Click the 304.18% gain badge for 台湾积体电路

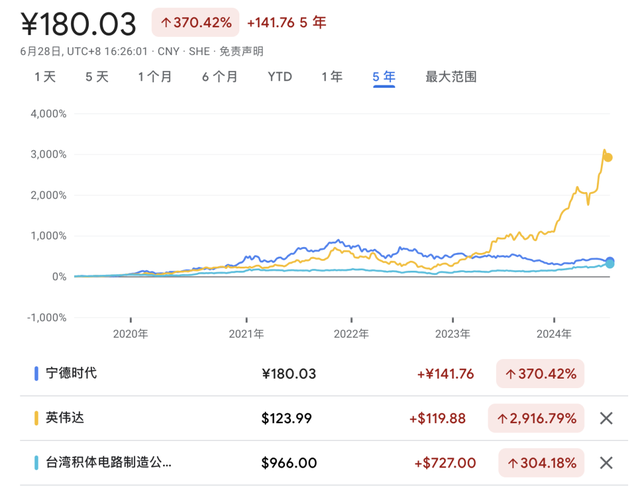click(x=540, y=463)
